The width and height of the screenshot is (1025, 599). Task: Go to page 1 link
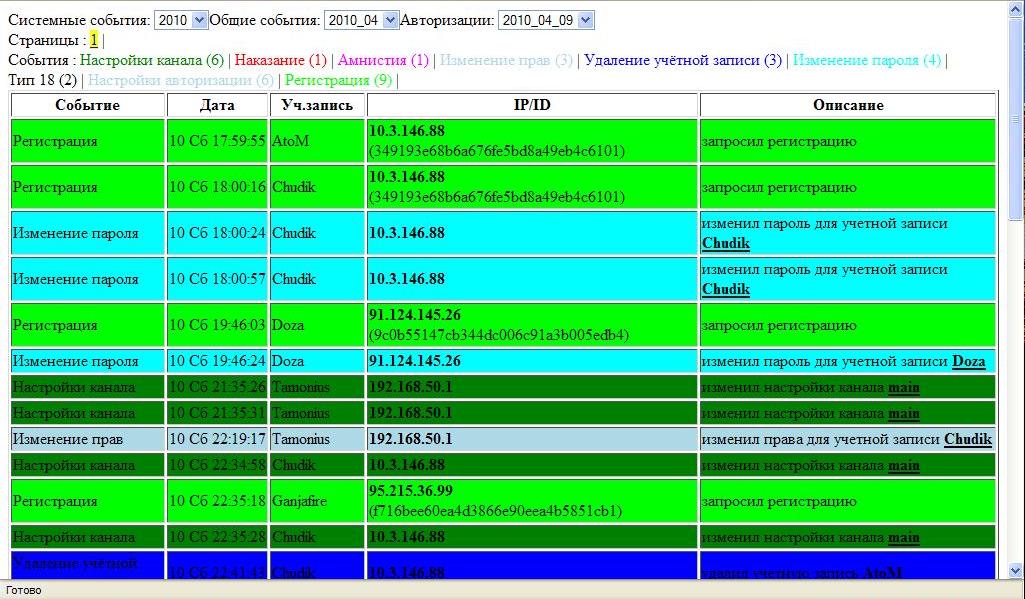pyautogui.click(x=94, y=40)
